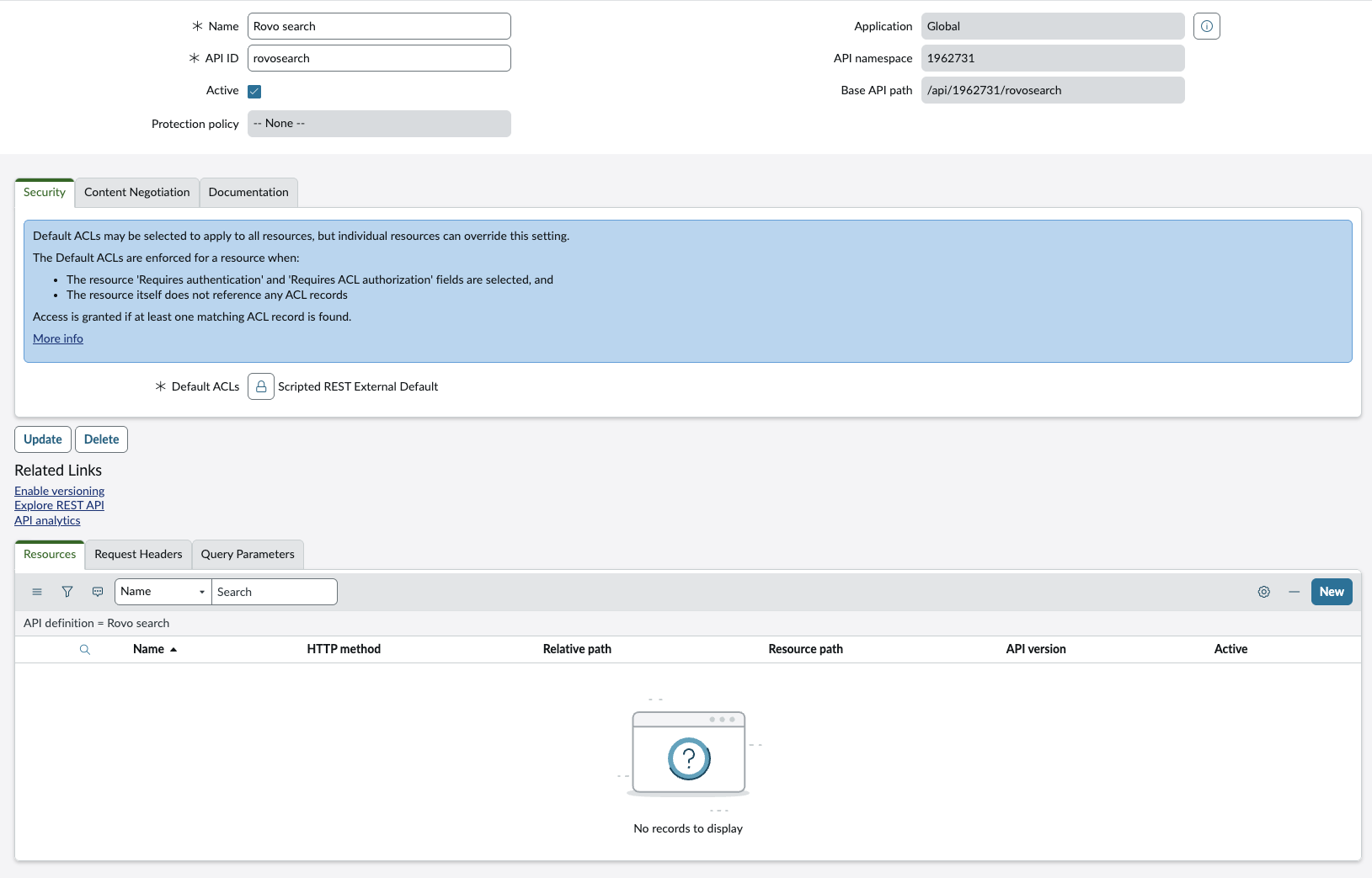Click the Update button
This screenshot has height=878, width=1372.
[43, 439]
